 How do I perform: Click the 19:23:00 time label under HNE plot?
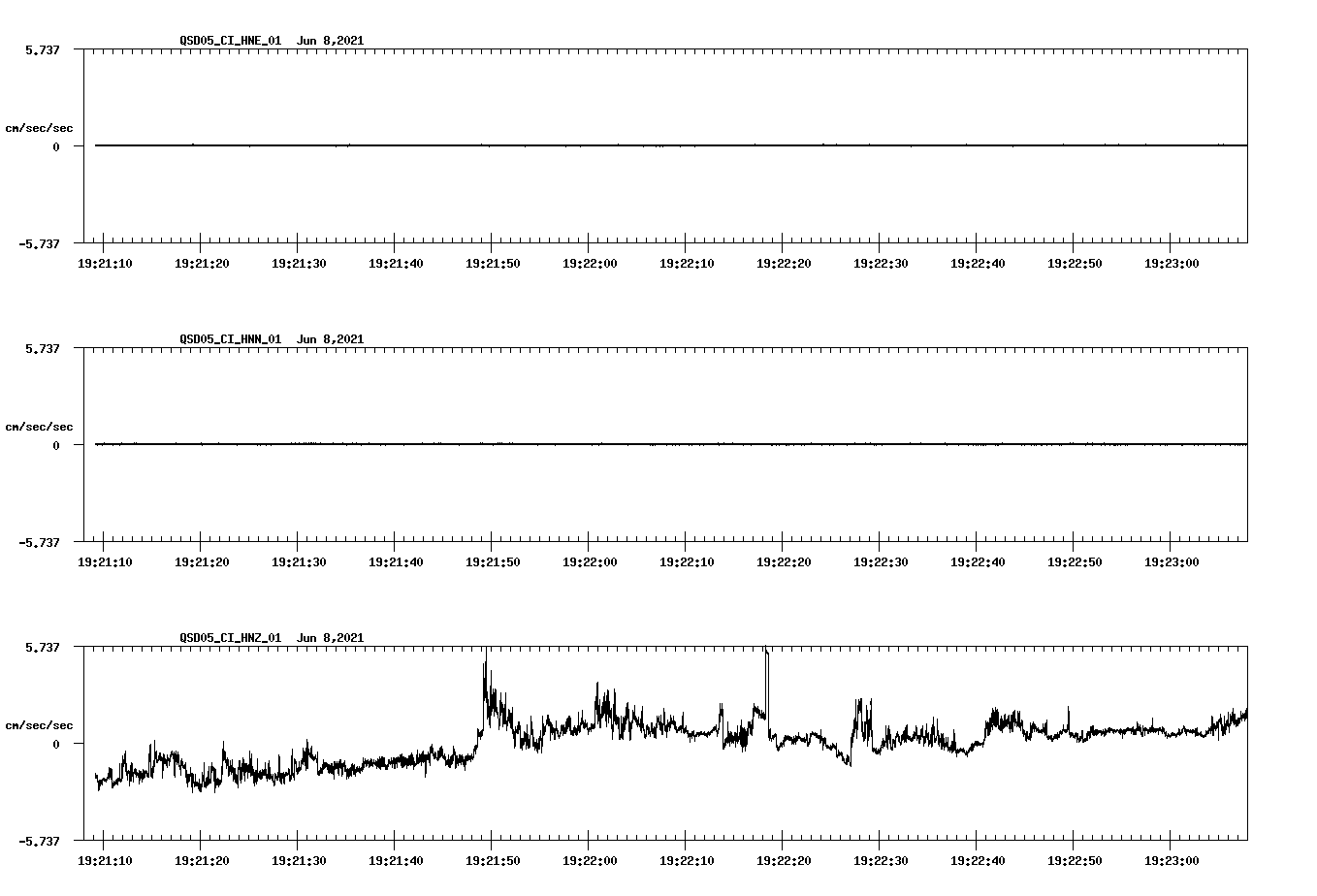(1171, 264)
